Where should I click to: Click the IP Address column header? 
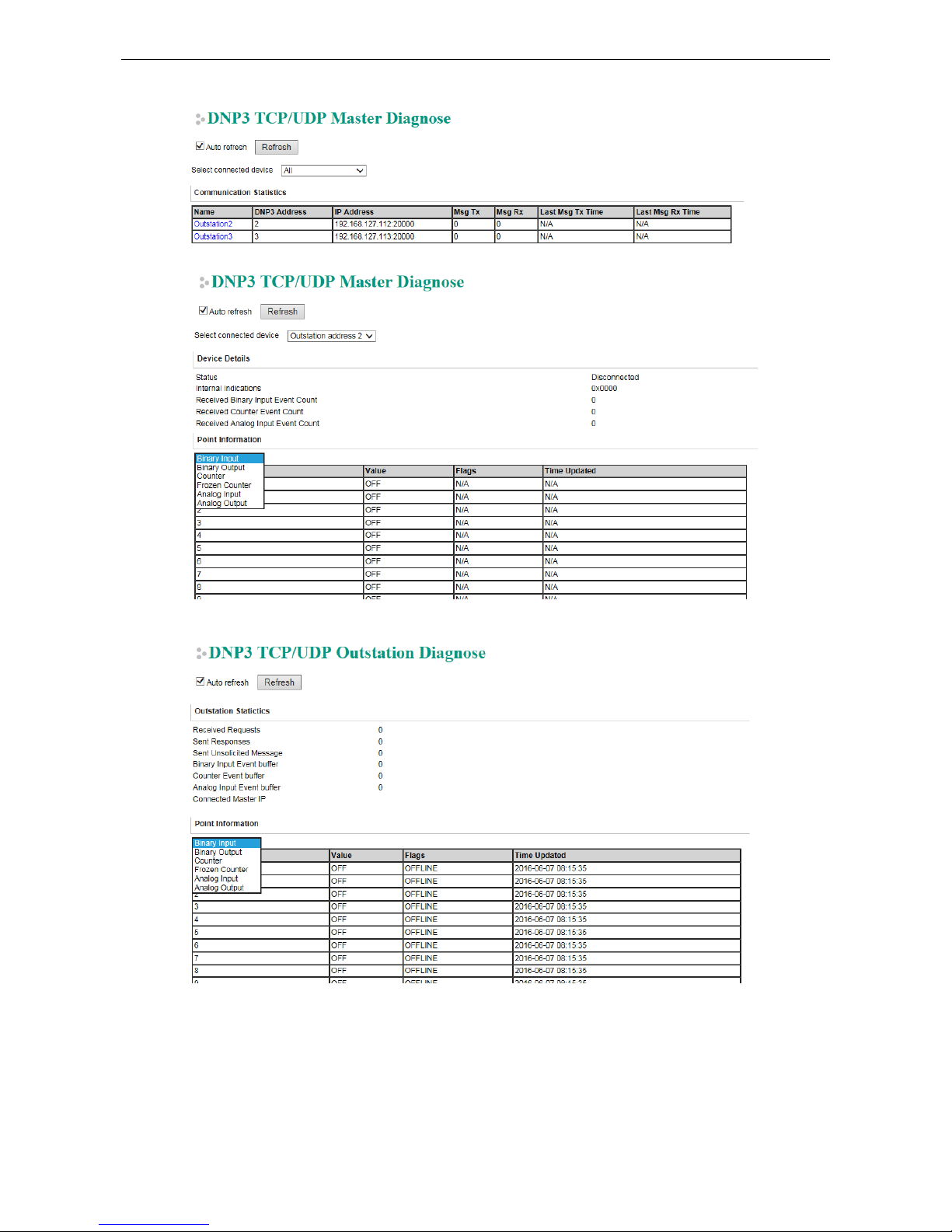(392, 211)
